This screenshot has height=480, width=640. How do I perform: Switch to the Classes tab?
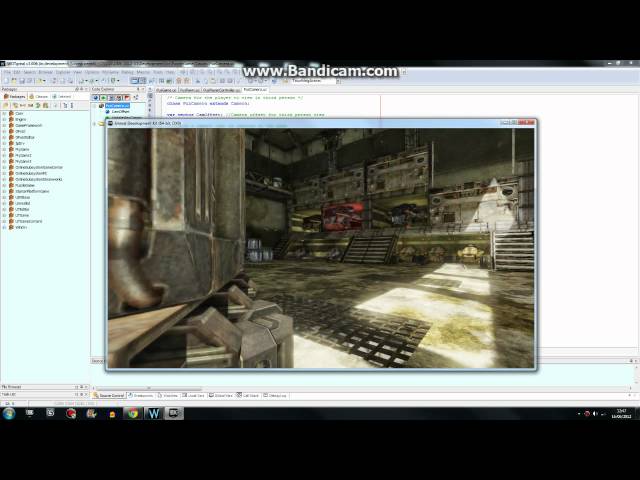coord(39,97)
